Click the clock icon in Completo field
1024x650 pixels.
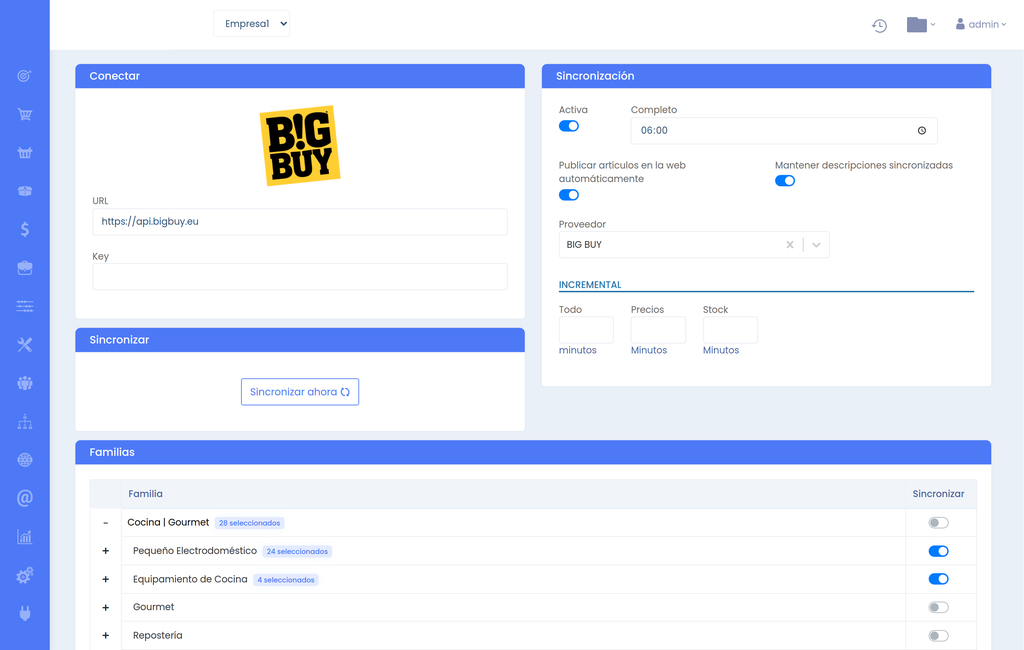pos(921,131)
